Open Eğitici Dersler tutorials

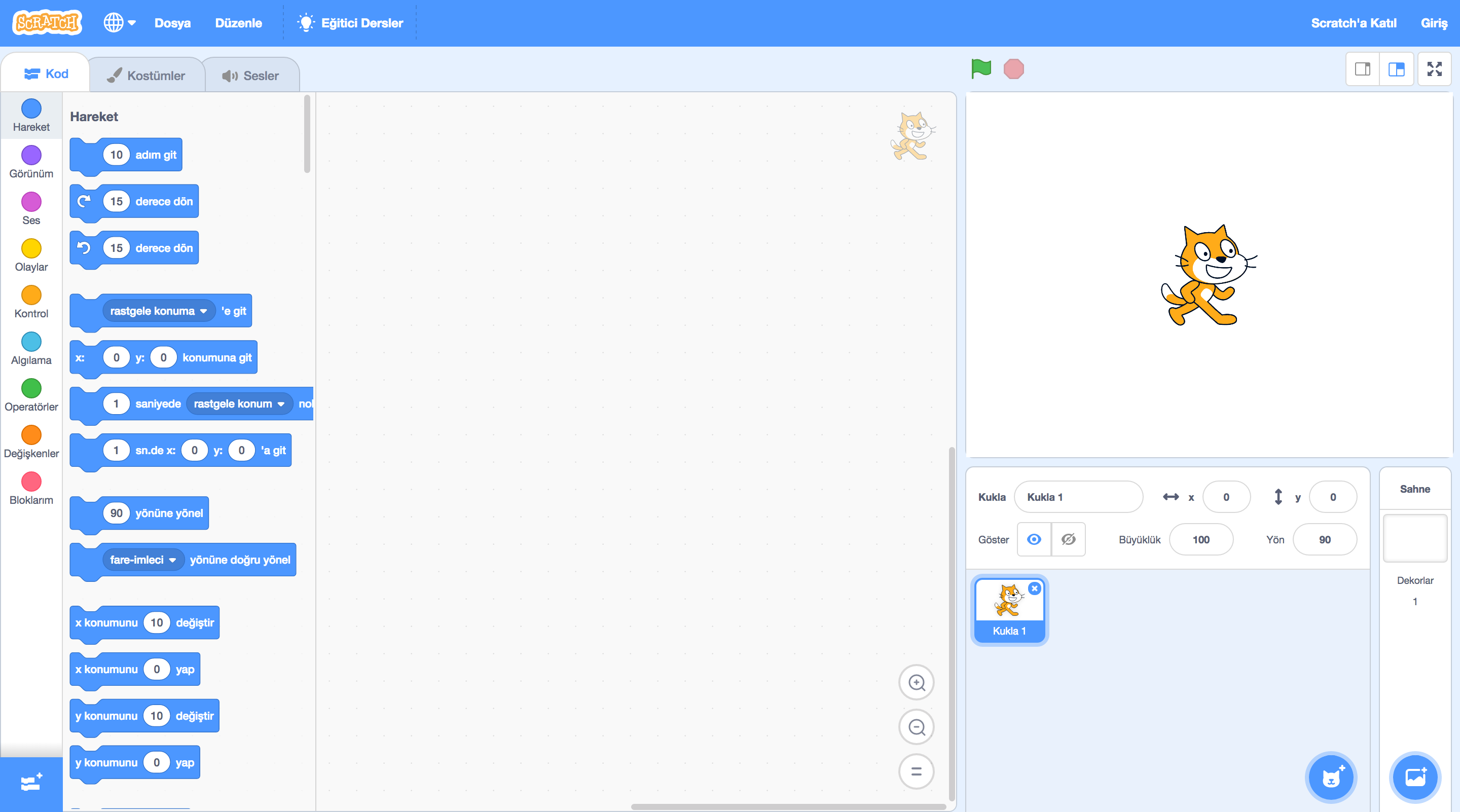tap(350, 23)
